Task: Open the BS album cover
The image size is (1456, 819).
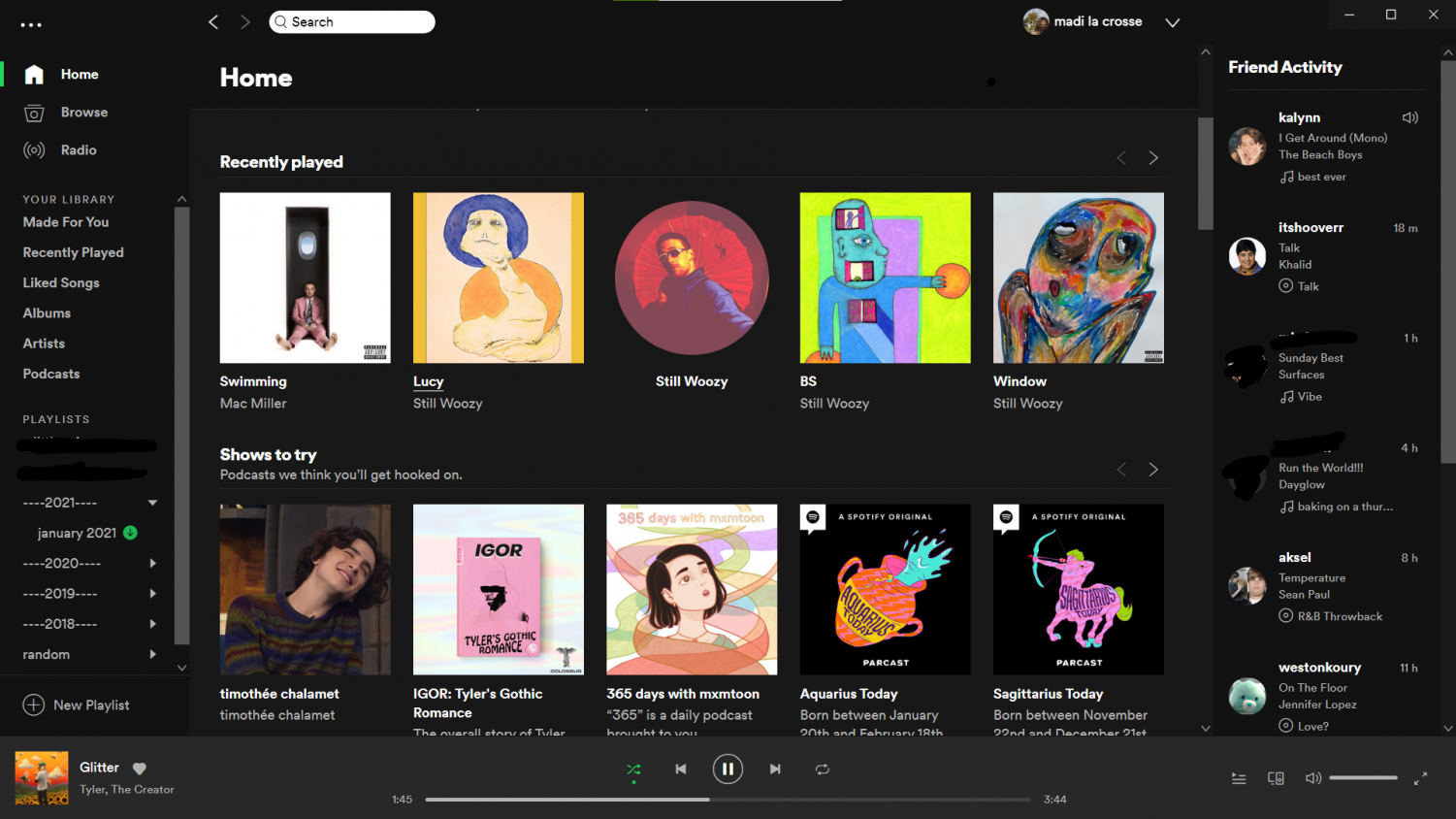Action: (x=886, y=278)
